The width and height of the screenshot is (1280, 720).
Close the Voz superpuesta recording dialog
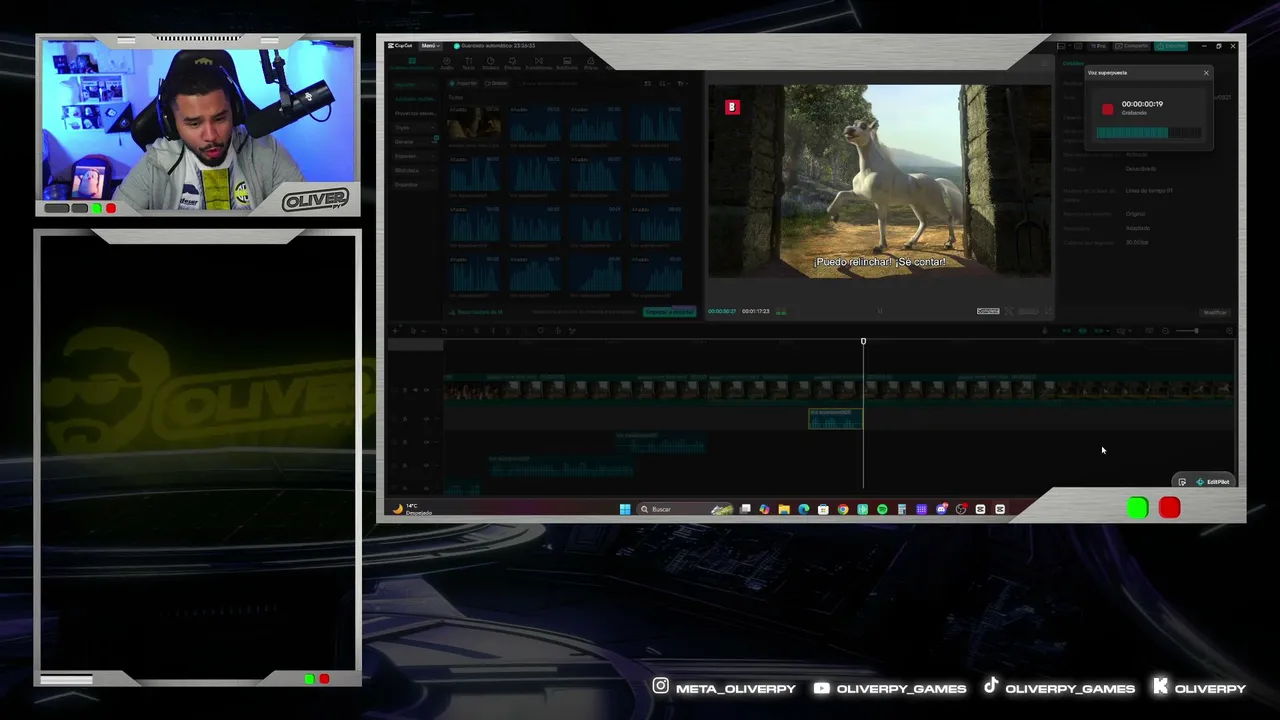click(1206, 73)
